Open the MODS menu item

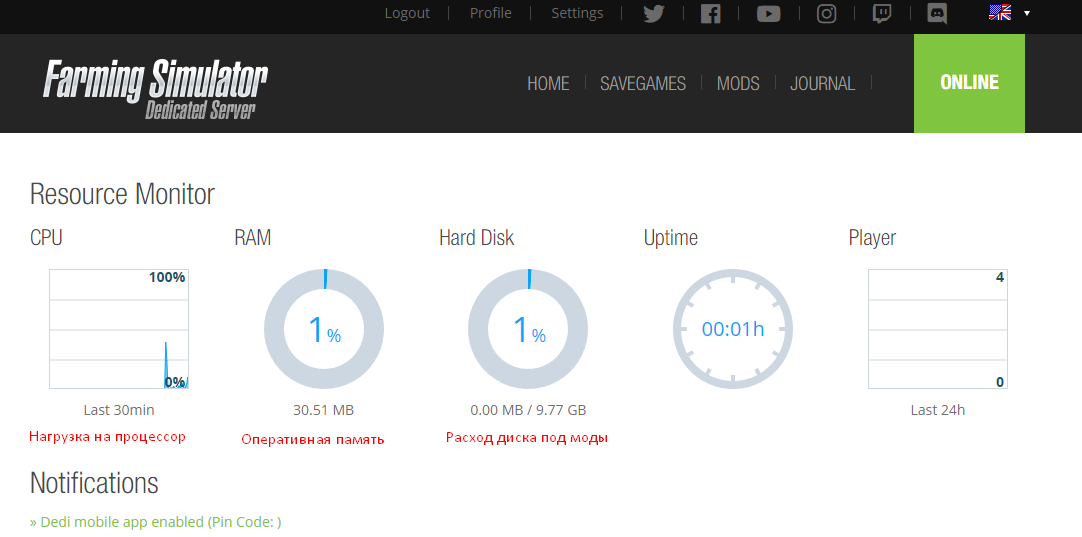point(738,84)
